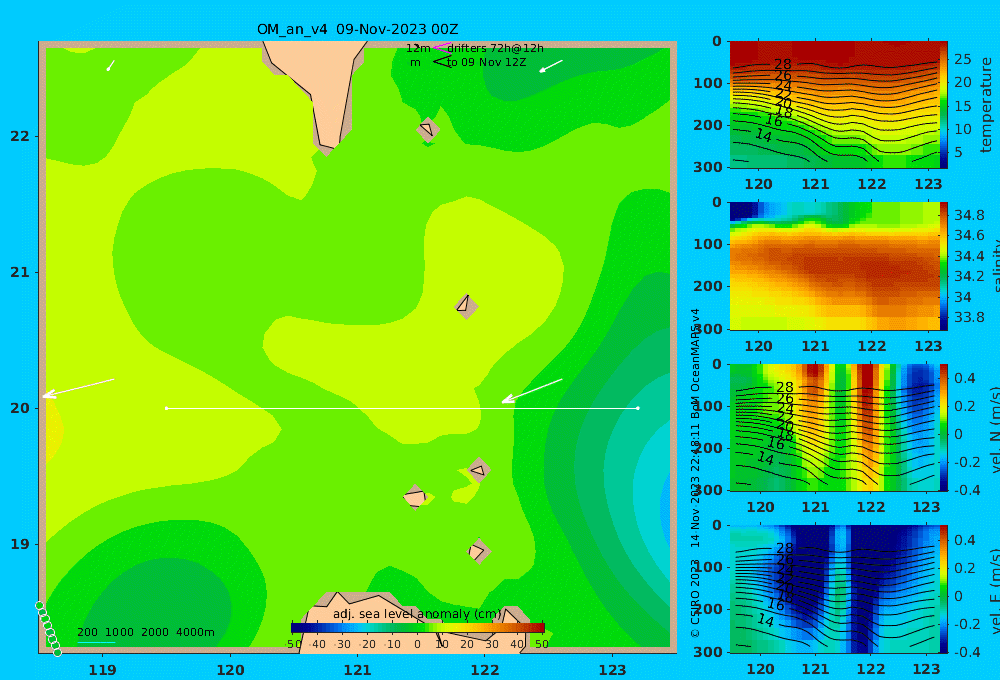Click latitude label 21 on main map

tap(20, 272)
